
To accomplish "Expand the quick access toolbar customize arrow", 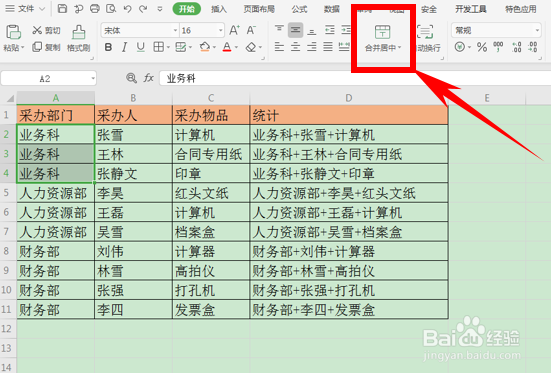I will 160,9.
